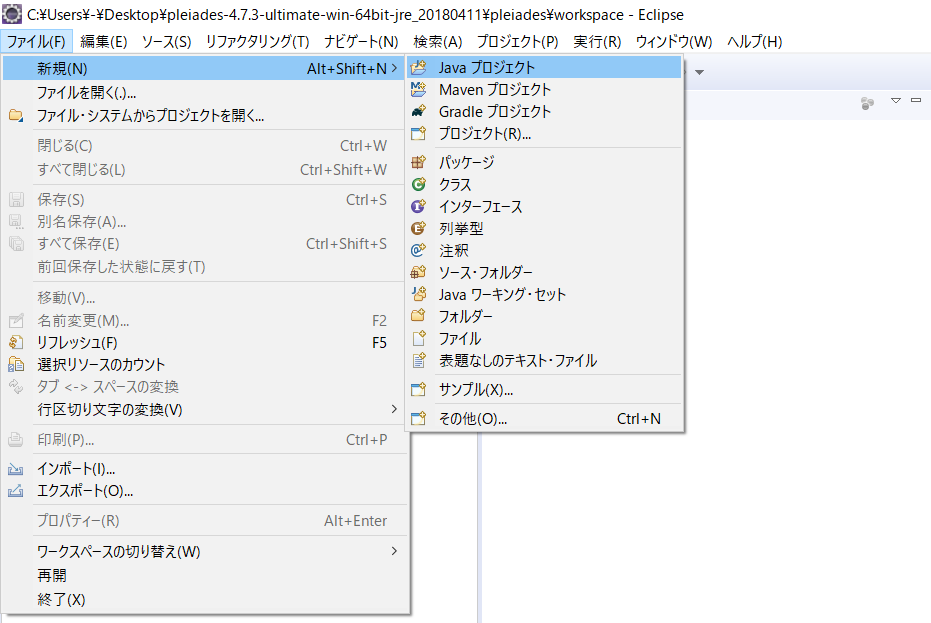Screen dimensions: 931x623
Task: Open the ナビゲート(N) menu
Action: 361,42
